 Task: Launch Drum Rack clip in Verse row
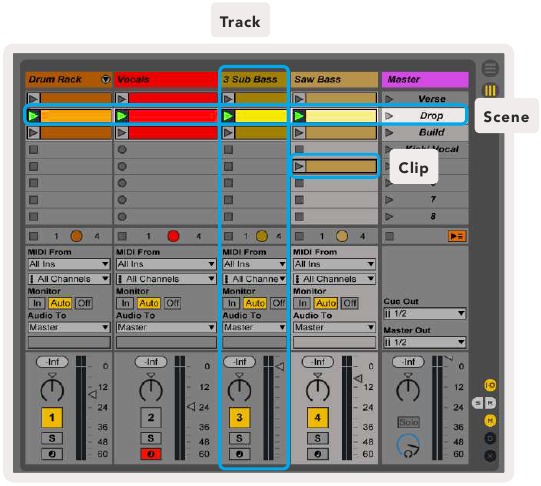coord(33,99)
